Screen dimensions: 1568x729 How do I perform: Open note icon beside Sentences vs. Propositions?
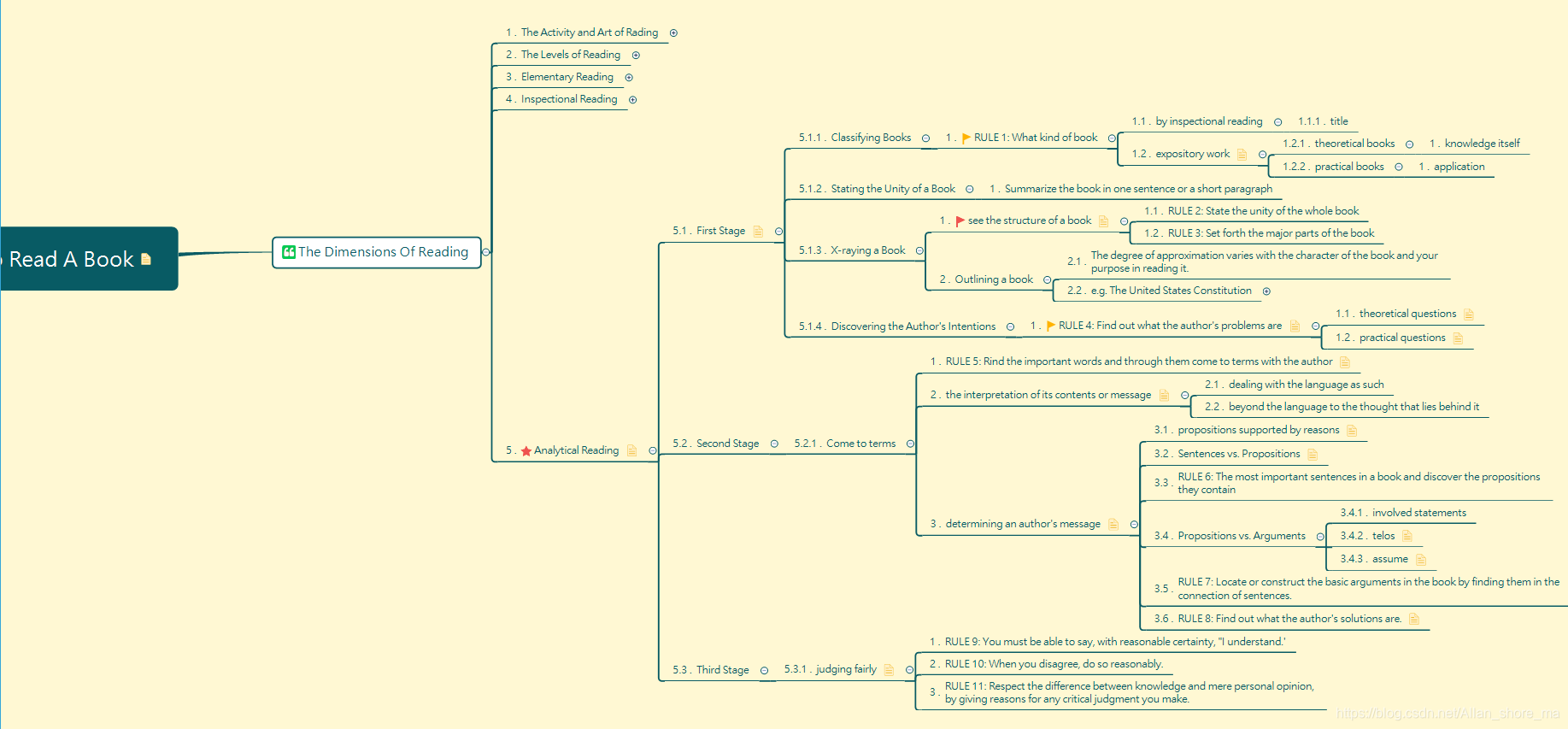(x=1313, y=455)
